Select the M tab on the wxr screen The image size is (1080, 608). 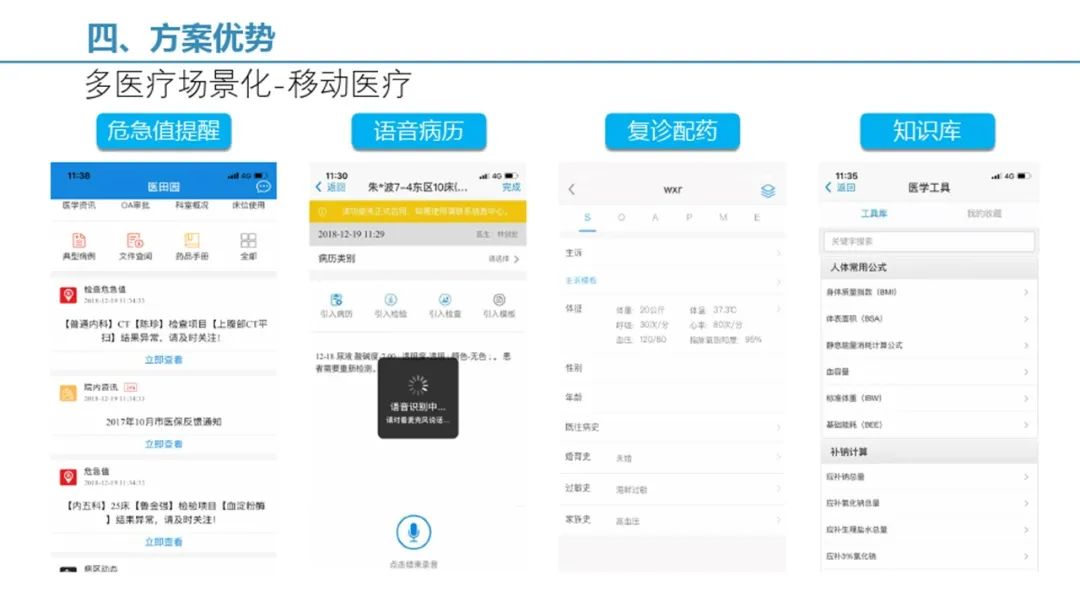[723, 218]
